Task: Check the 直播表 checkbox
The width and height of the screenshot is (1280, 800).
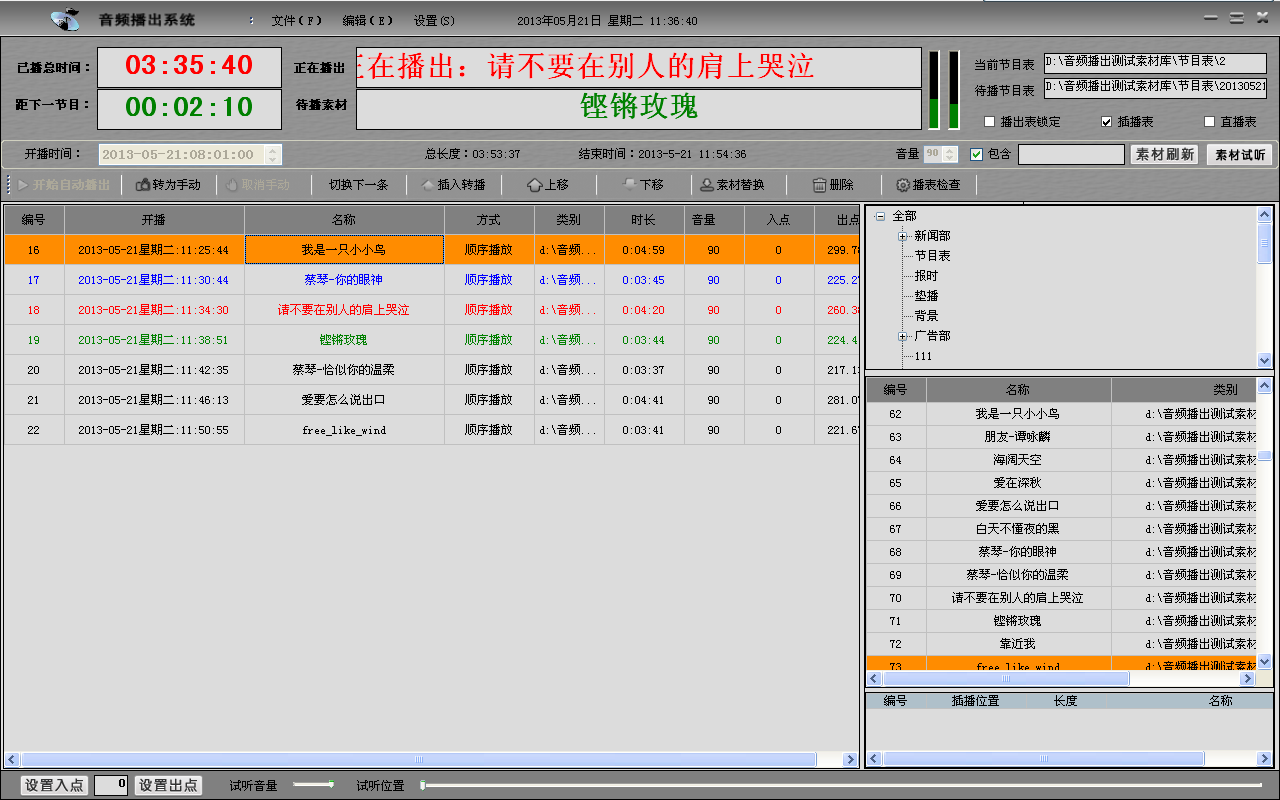Action: pyautogui.click(x=1208, y=122)
